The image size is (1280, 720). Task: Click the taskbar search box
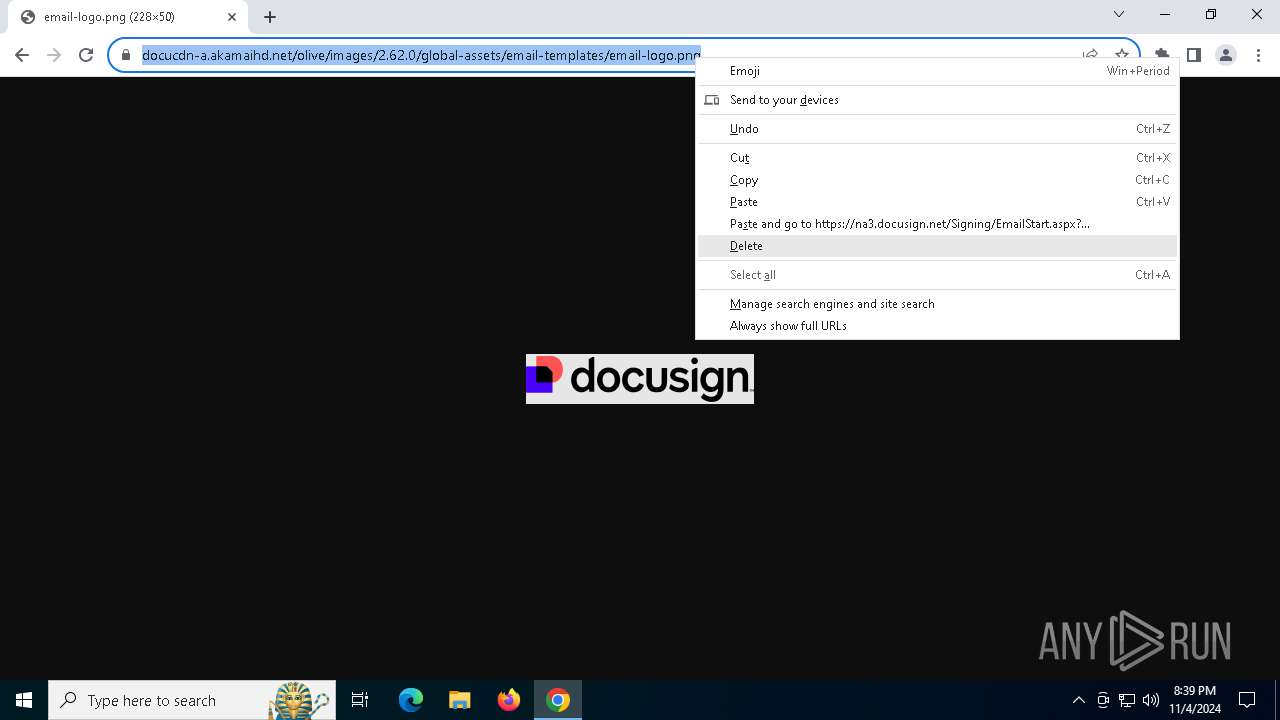192,700
